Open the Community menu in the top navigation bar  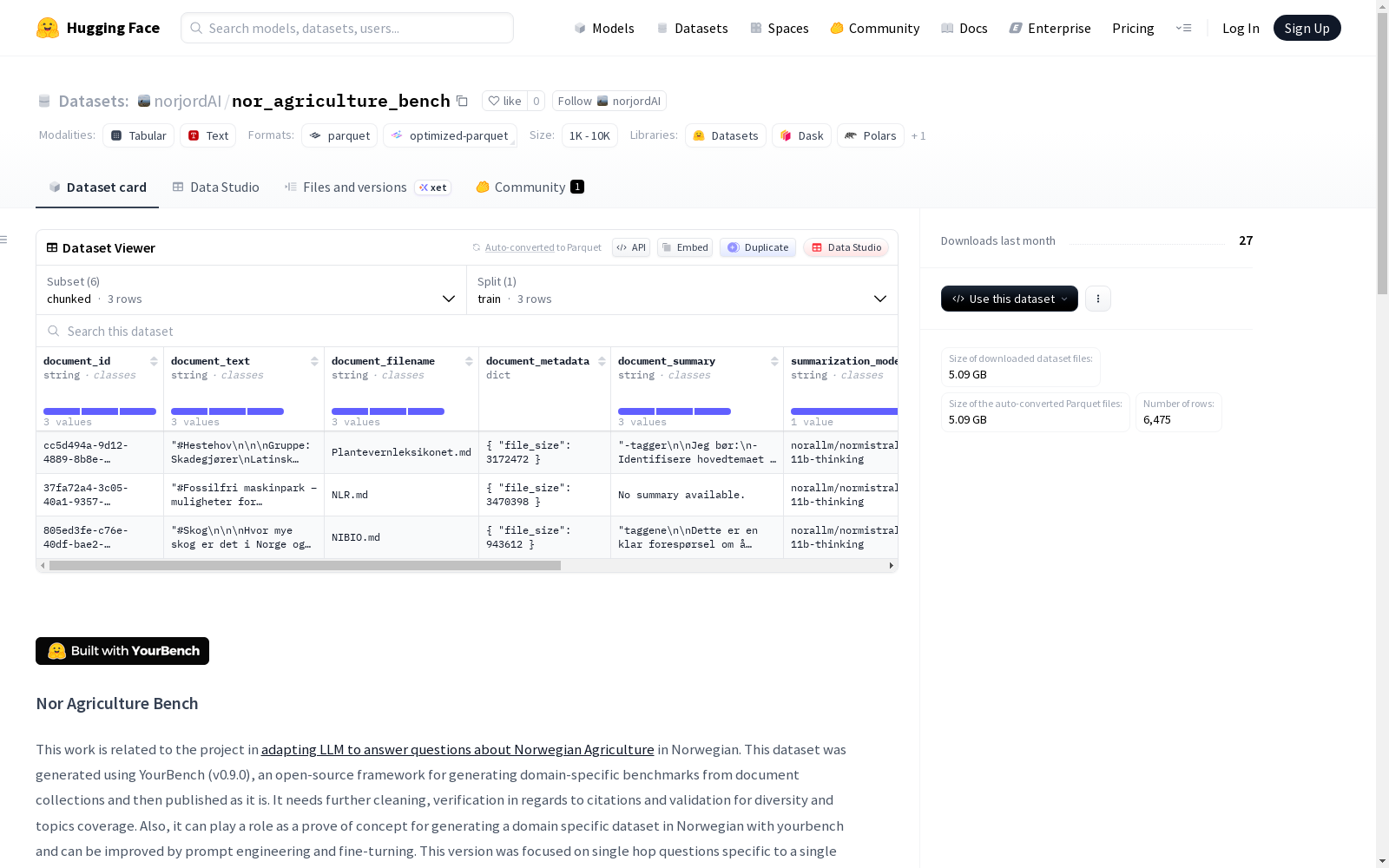(875, 28)
